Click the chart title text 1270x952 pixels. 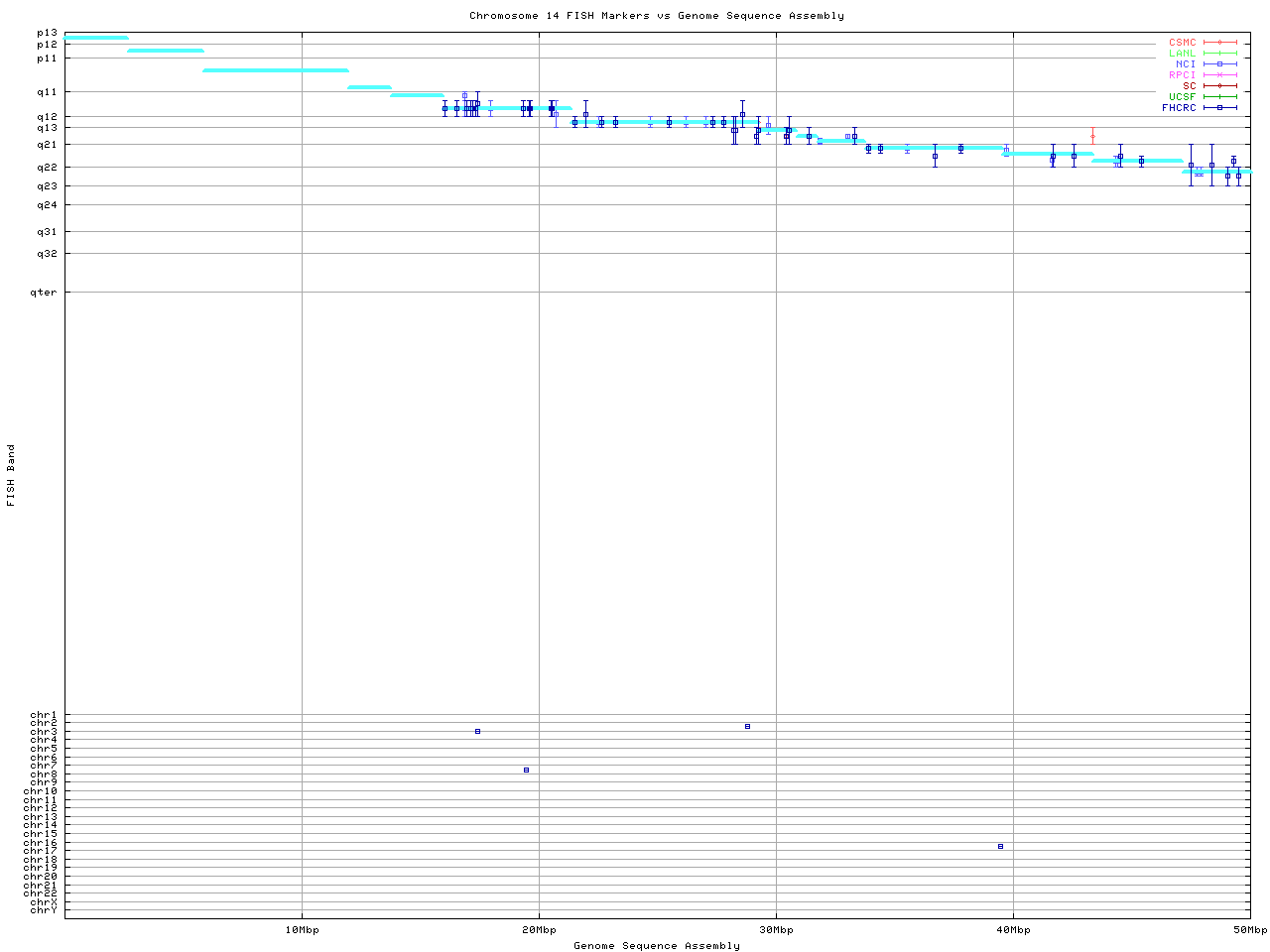(657, 16)
